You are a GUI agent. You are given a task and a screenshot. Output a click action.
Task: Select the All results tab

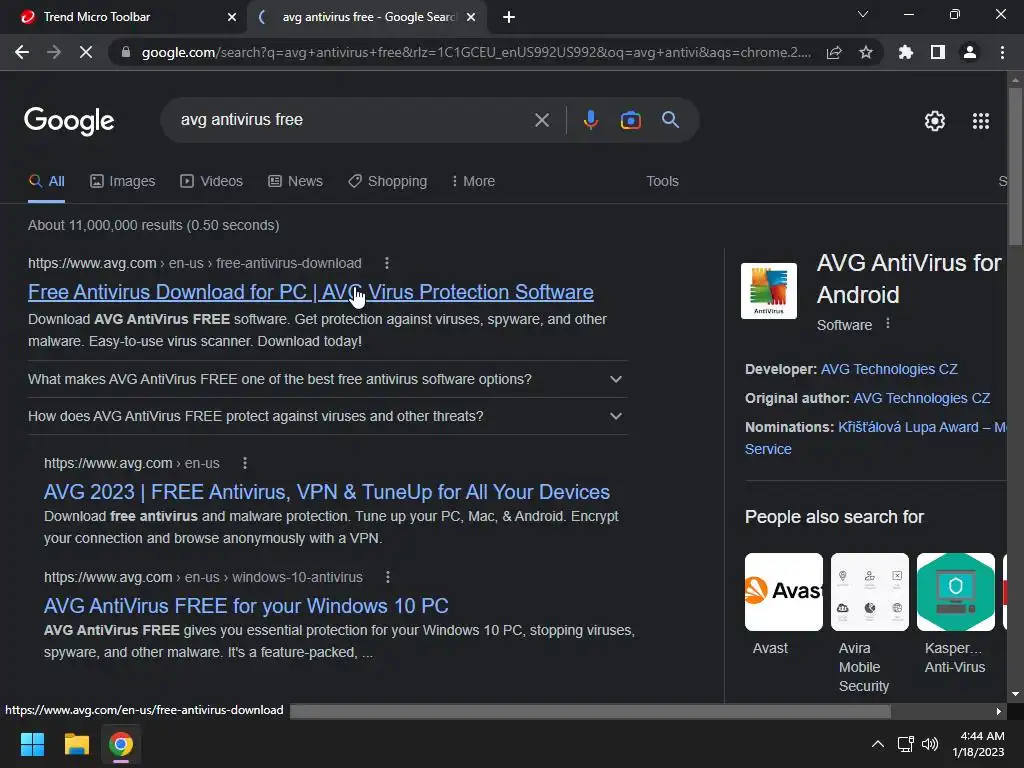(46, 182)
